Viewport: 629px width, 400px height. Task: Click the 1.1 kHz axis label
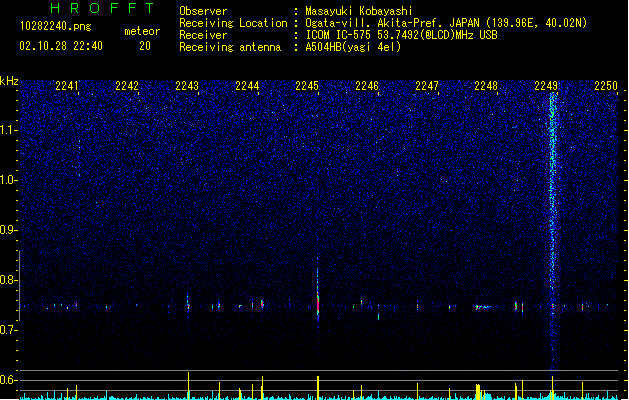coord(8,130)
